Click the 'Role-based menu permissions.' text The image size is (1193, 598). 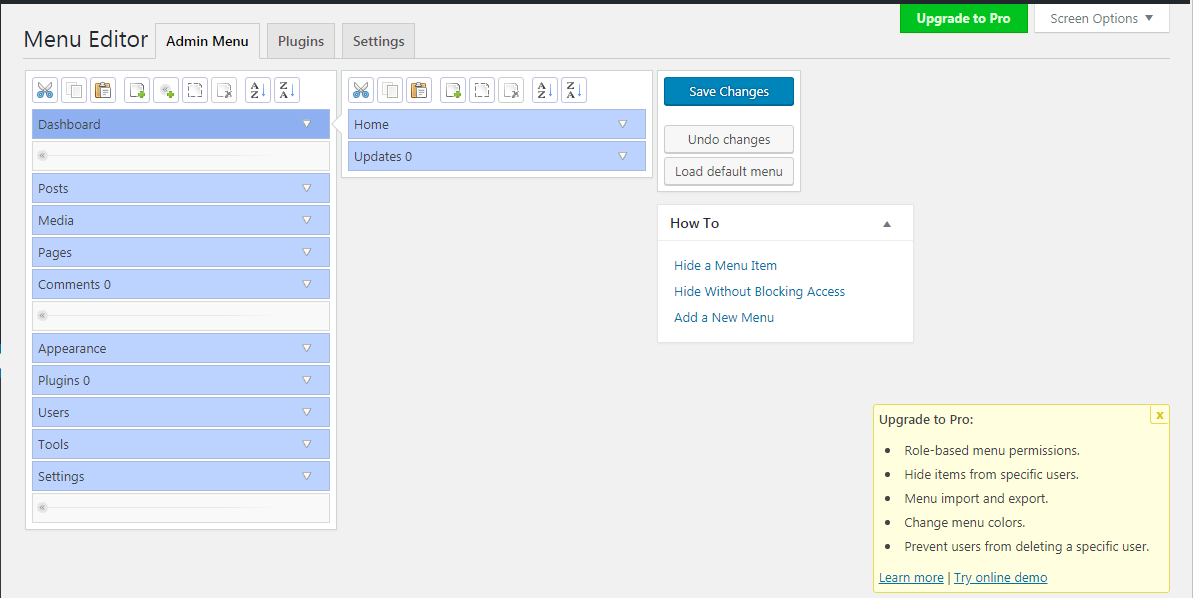(991, 450)
